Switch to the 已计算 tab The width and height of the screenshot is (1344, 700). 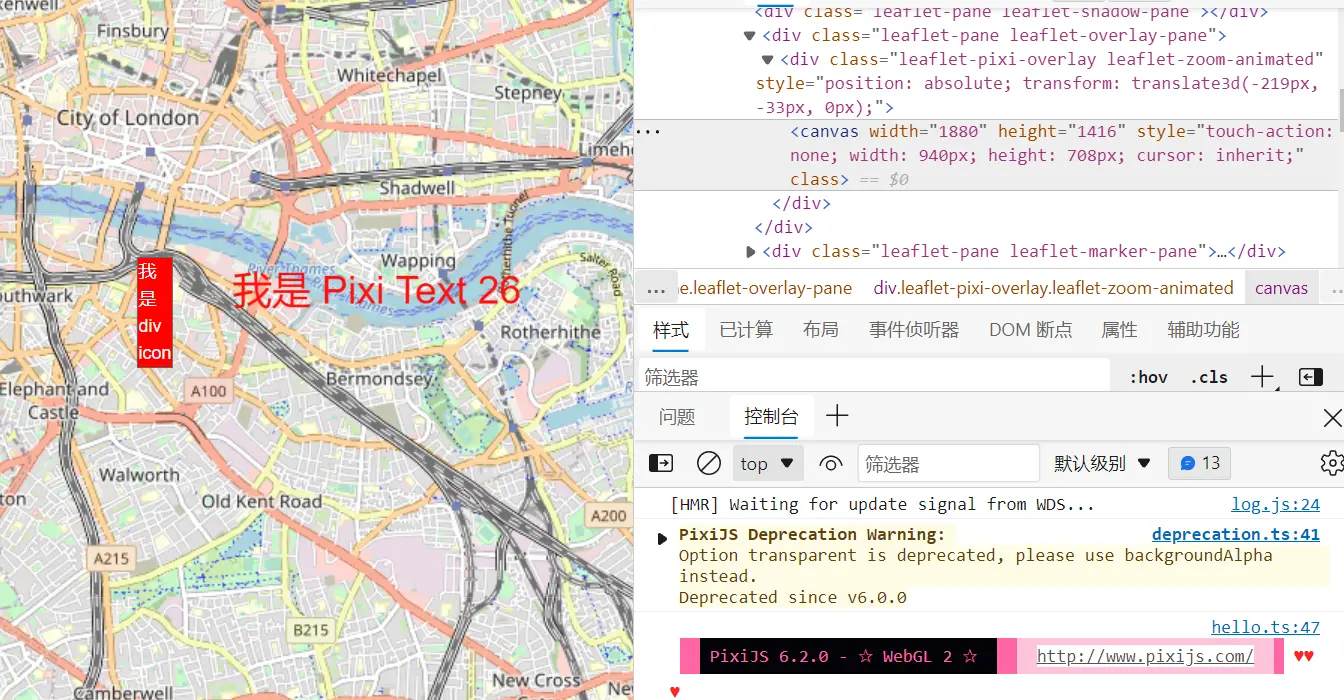coord(746,330)
